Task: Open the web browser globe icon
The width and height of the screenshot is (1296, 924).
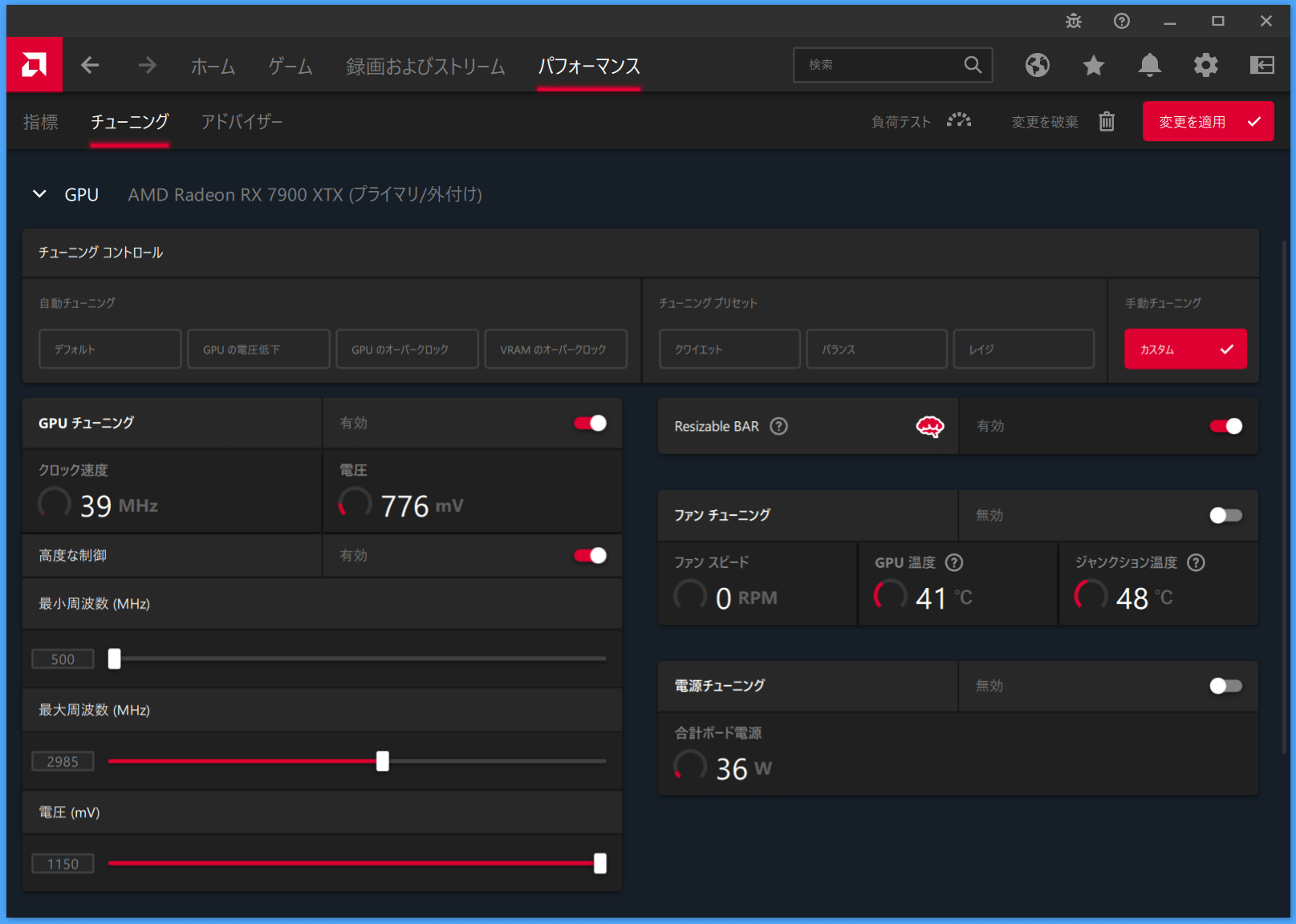Action: pyautogui.click(x=1038, y=65)
